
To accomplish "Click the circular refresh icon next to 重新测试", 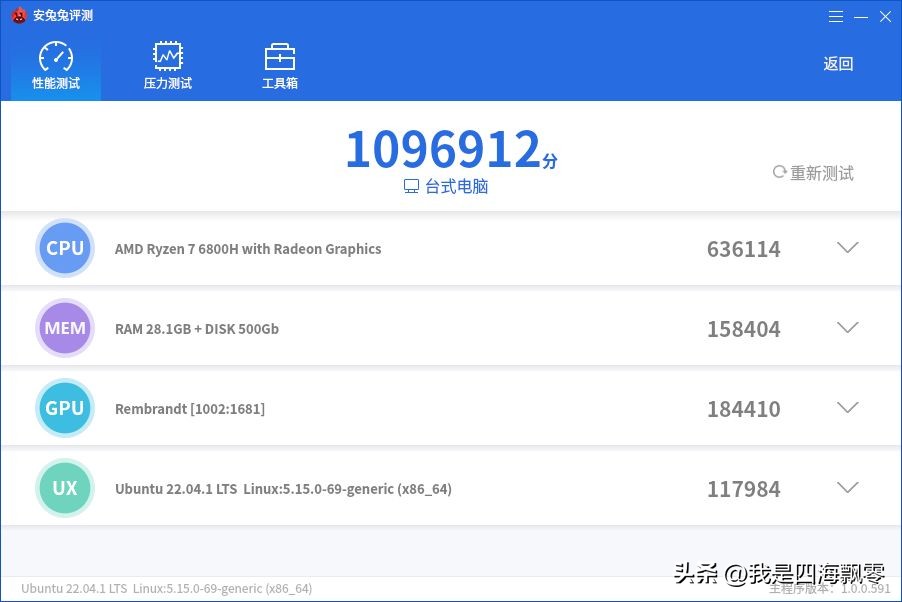I will pyautogui.click(x=779, y=172).
